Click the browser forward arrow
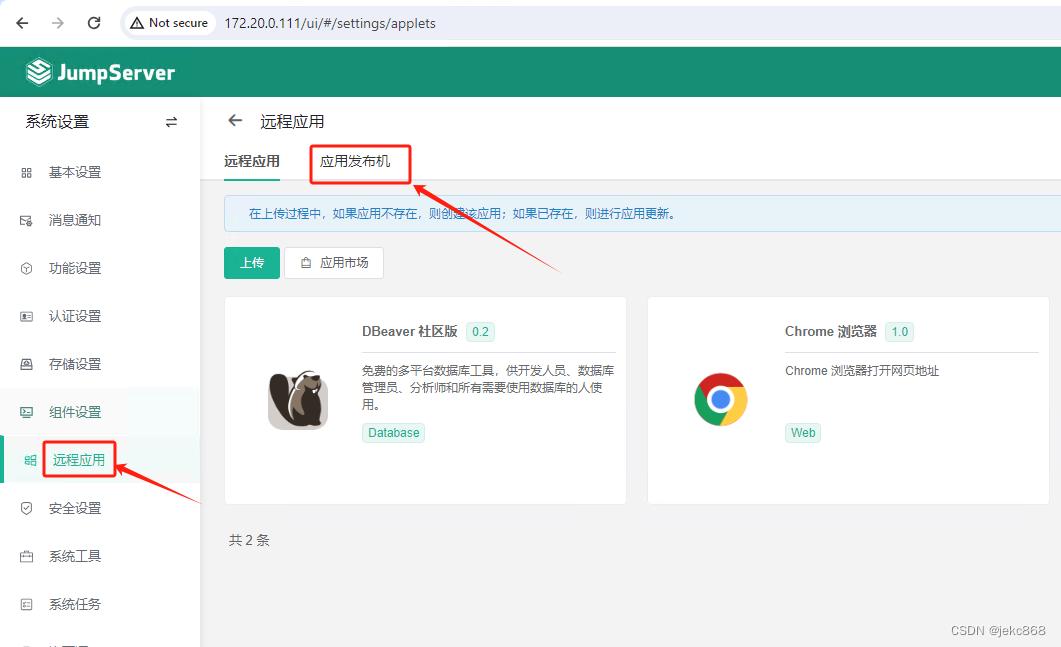Image resolution: width=1061 pixels, height=647 pixels. tap(58, 23)
